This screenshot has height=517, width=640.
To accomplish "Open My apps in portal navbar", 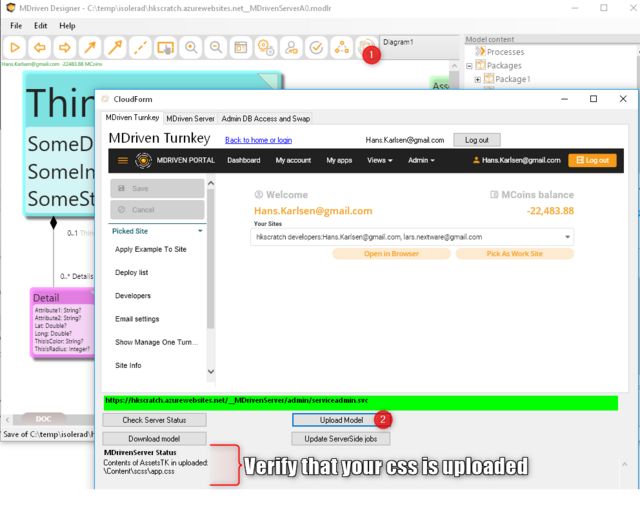I will (339, 160).
